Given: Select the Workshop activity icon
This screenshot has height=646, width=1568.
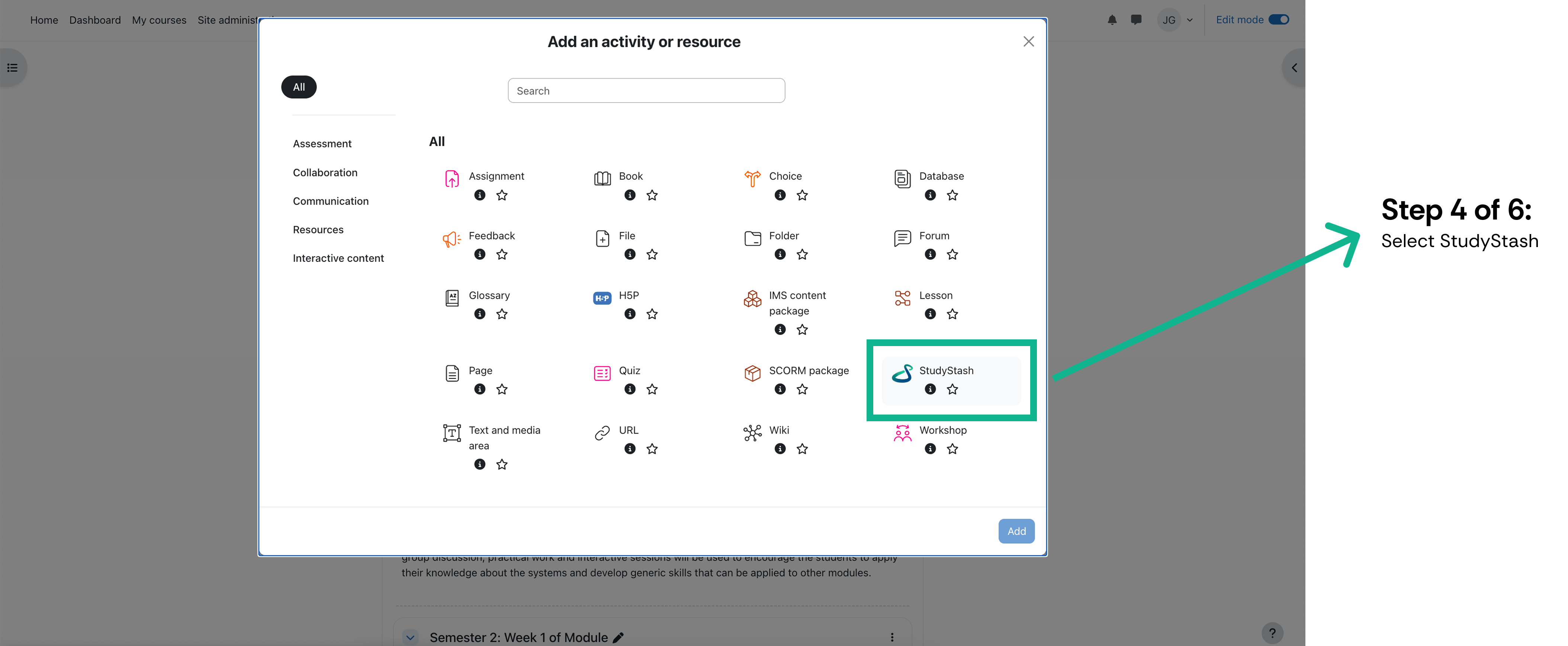Looking at the screenshot, I should pyautogui.click(x=902, y=433).
